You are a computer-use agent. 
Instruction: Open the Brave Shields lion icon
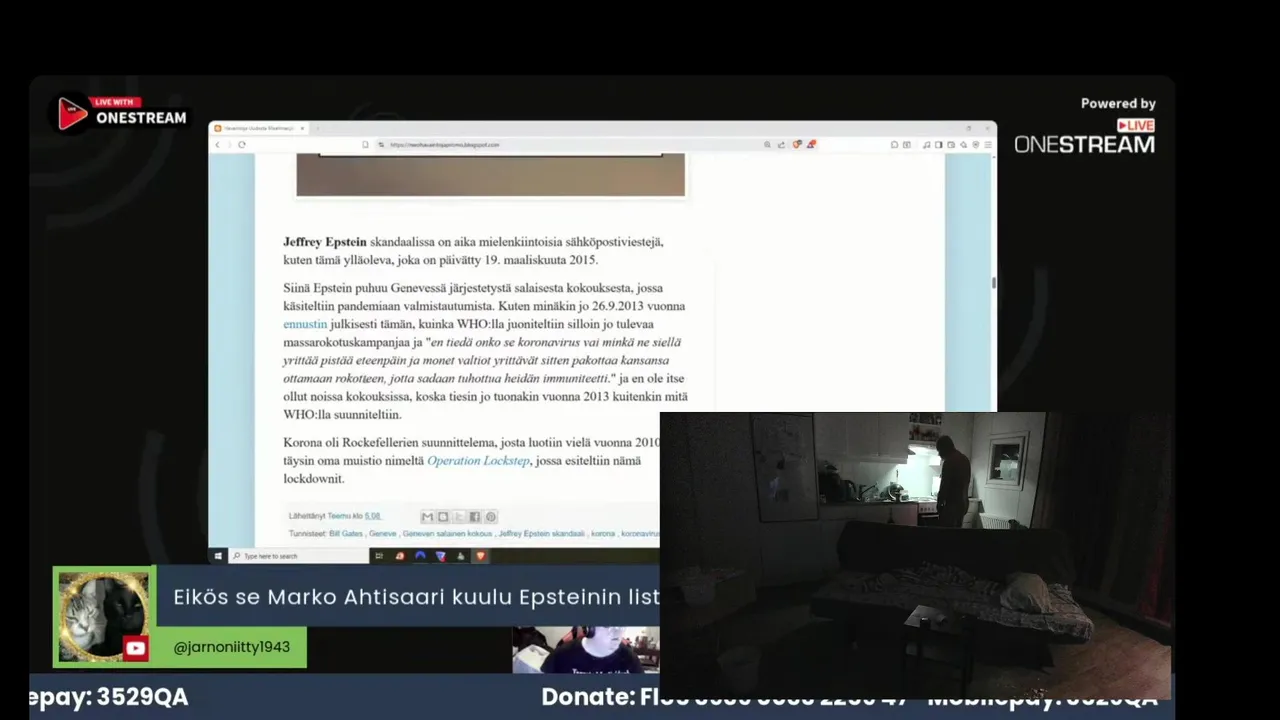797,145
